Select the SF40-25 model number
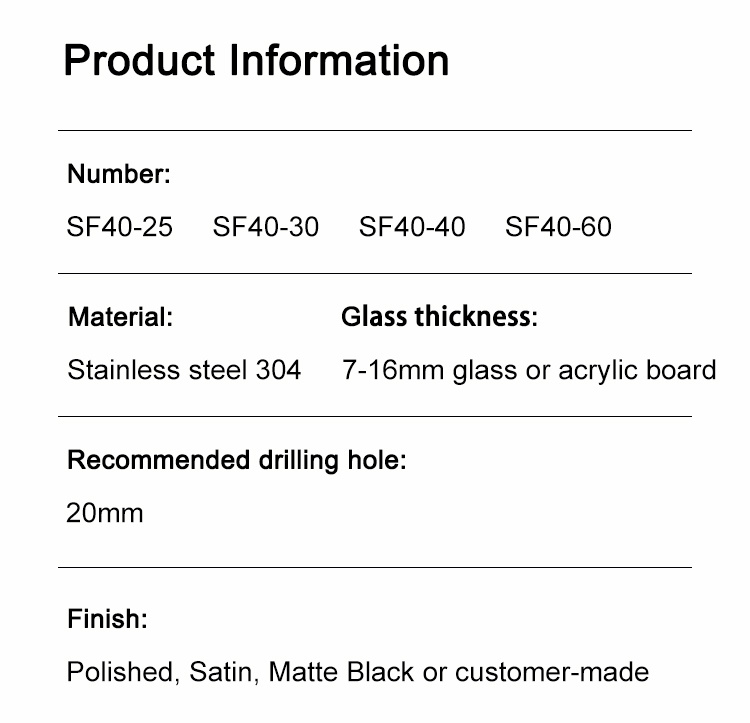 (120, 227)
